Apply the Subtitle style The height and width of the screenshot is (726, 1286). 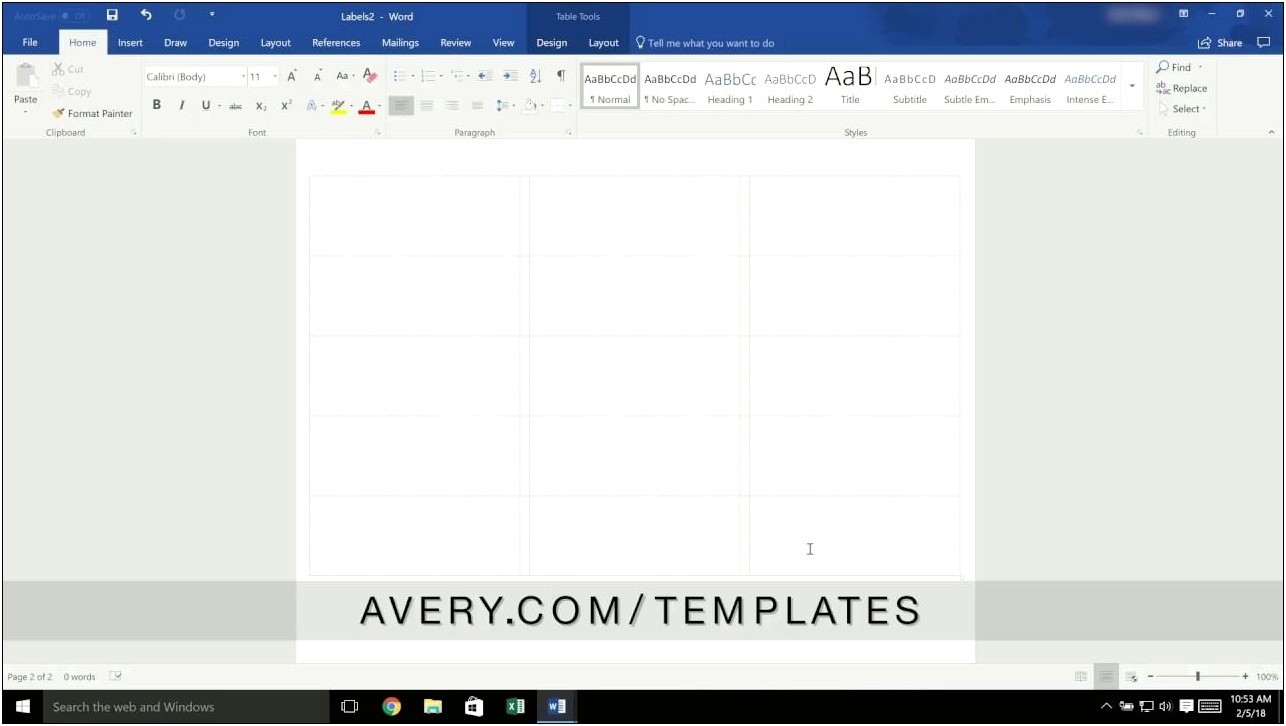pos(910,87)
